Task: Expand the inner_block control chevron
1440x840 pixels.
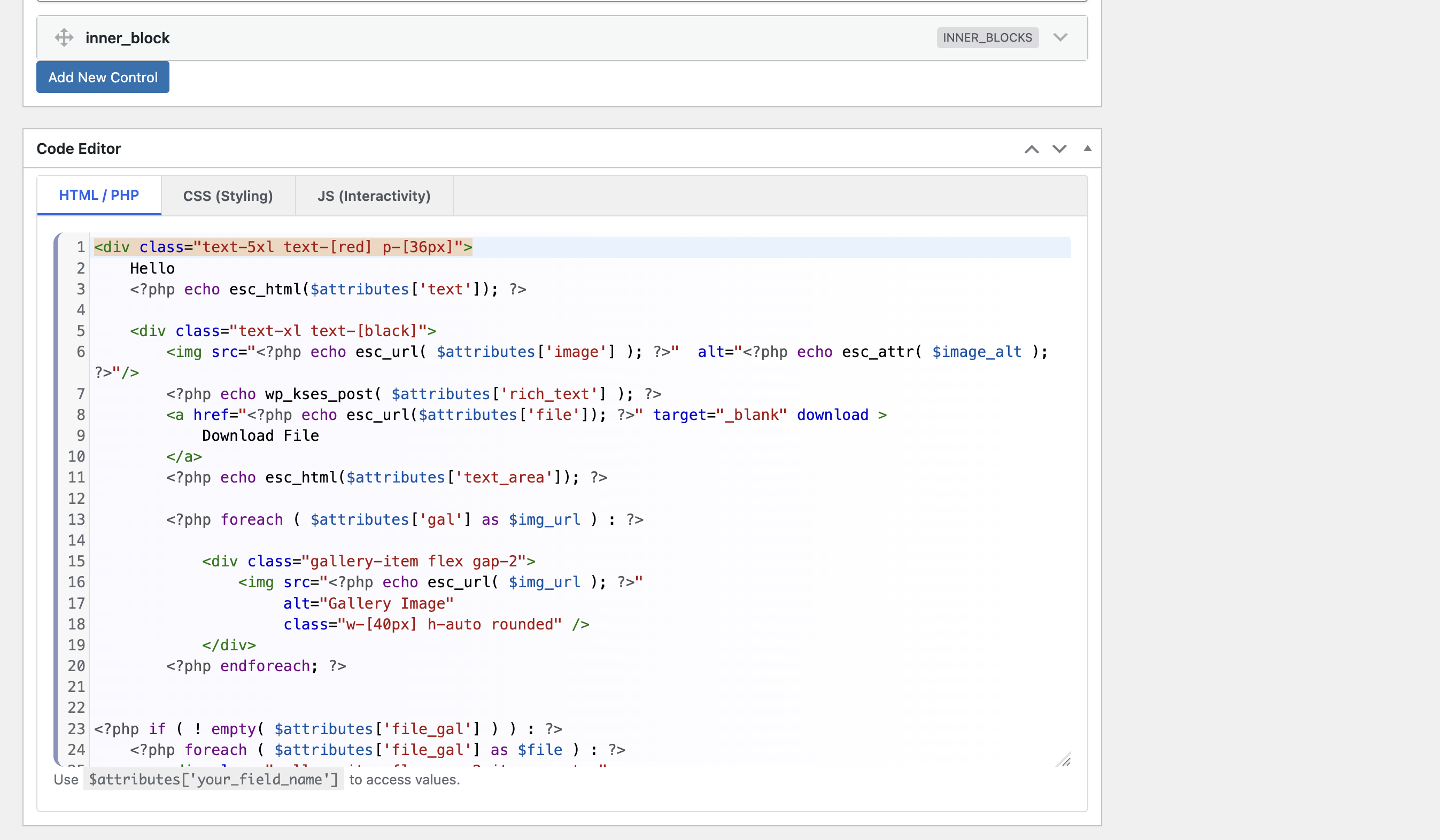Action: [x=1060, y=38]
